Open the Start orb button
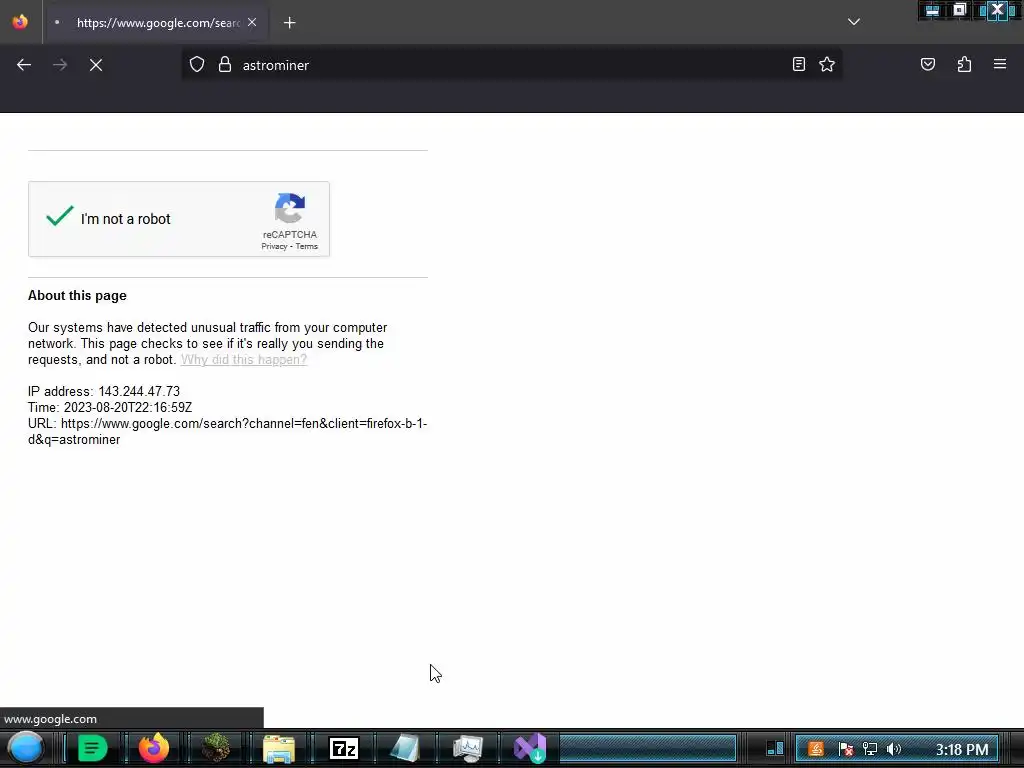The height and width of the screenshot is (768, 1024). (26, 748)
